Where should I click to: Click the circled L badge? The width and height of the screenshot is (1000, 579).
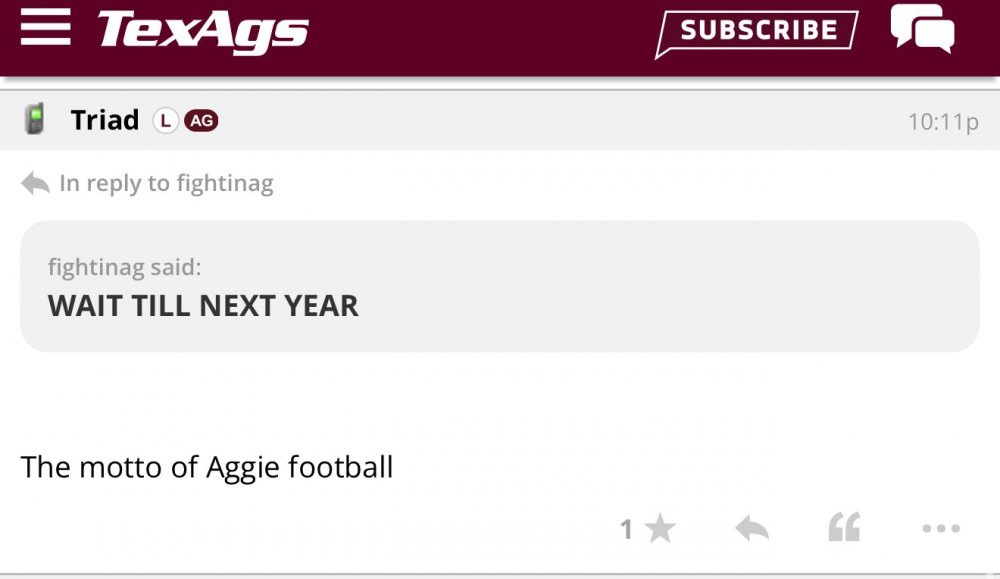tap(165, 121)
